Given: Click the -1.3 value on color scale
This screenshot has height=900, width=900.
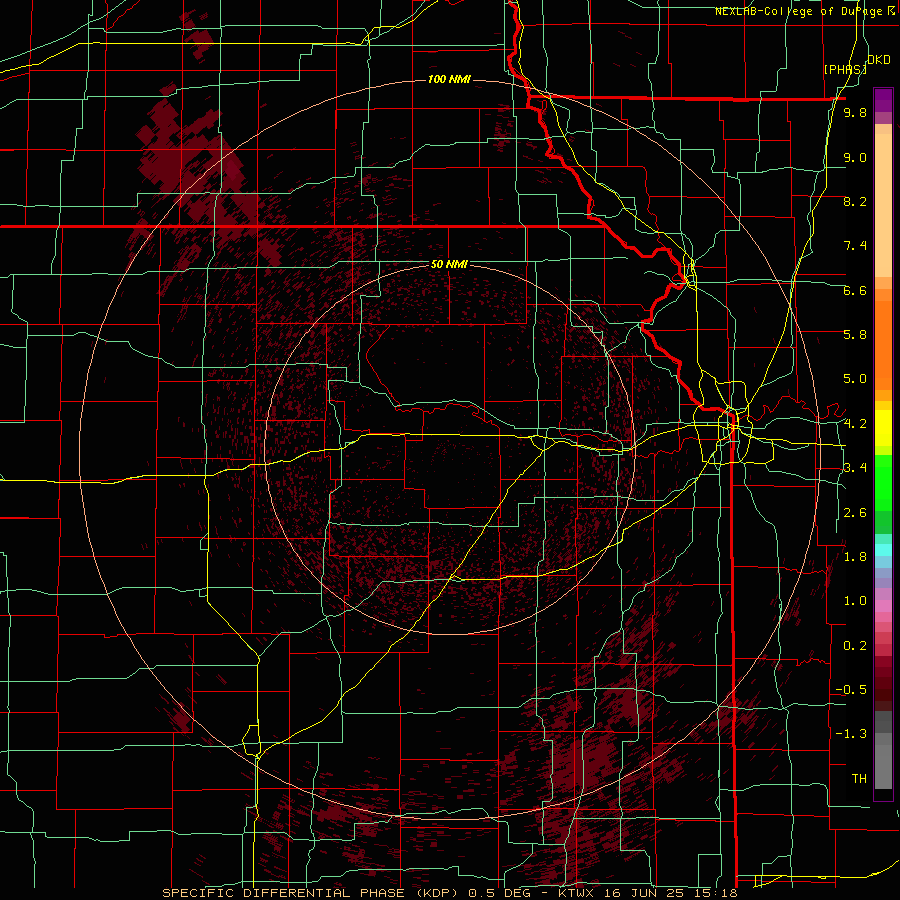Looking at the screenshot, I should (x=851, y=734).
